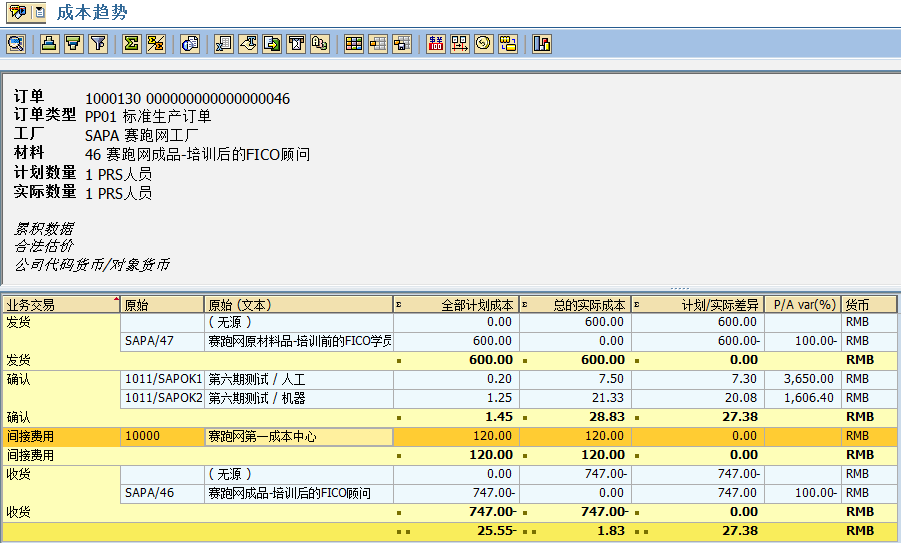Click the yellow-blue blocks toolbar icon
Image resolution: width=901 pixels, height=543 pixels.
tap(508, 44)
